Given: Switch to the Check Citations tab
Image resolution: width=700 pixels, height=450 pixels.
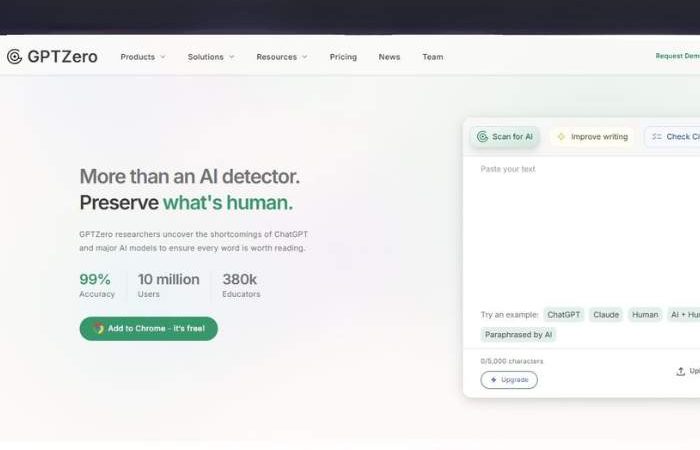Looking at the screenshot, I should [672, 137].
